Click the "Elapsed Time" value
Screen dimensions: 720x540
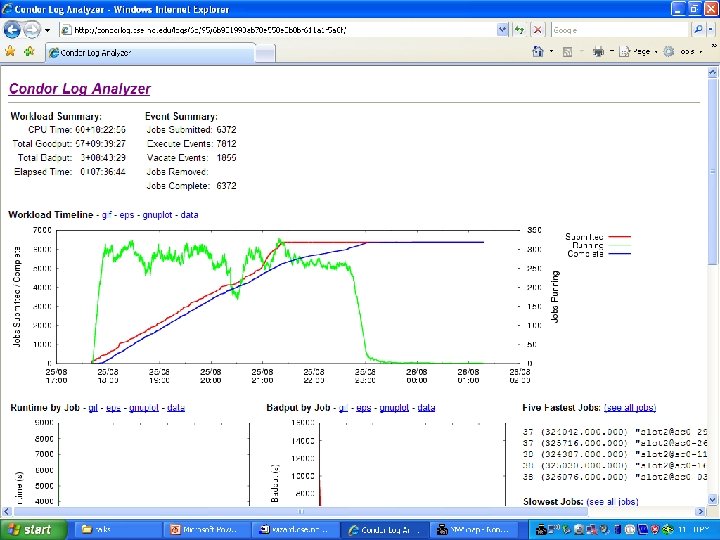(x=102, y=172)
